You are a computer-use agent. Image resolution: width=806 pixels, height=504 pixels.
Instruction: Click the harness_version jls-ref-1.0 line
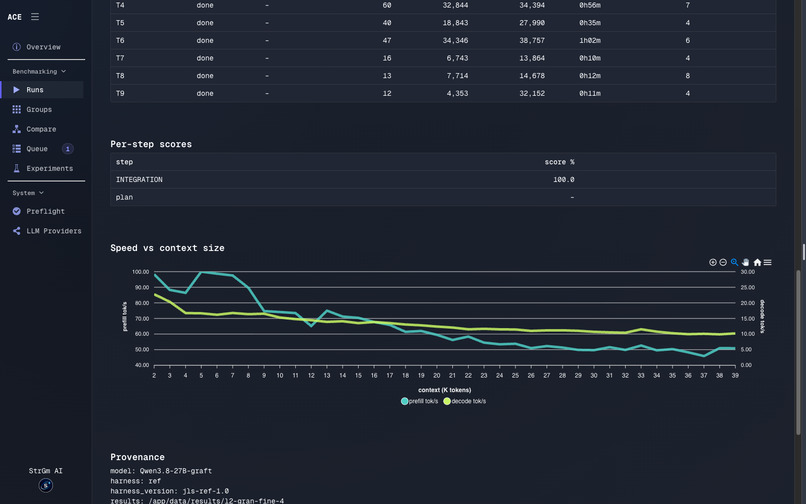pyautogui.click(x=170, y=491)
